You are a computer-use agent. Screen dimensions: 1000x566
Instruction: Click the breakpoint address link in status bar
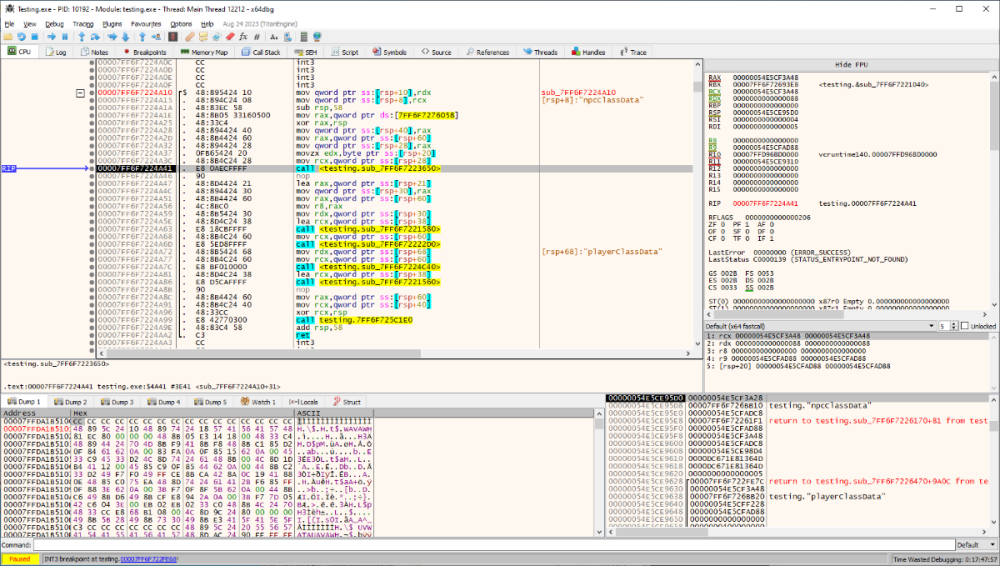(150, 559)
